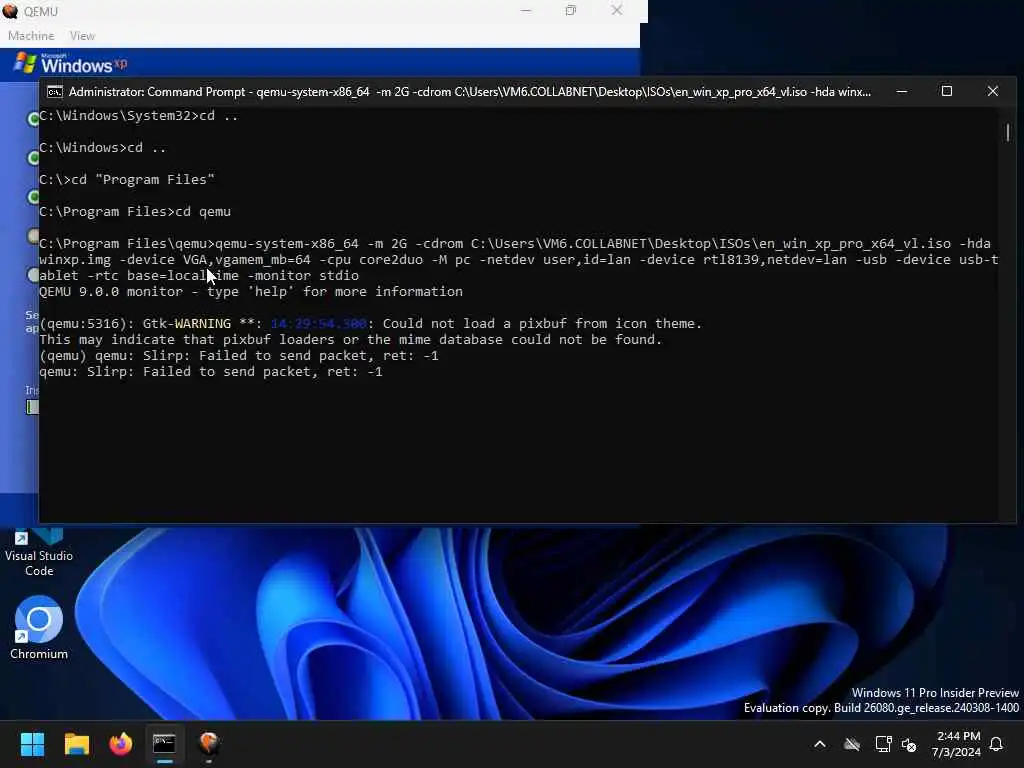Screen dimensions: 1024x768
Task: Show hidden system tray icons
Action: (820, 744)
